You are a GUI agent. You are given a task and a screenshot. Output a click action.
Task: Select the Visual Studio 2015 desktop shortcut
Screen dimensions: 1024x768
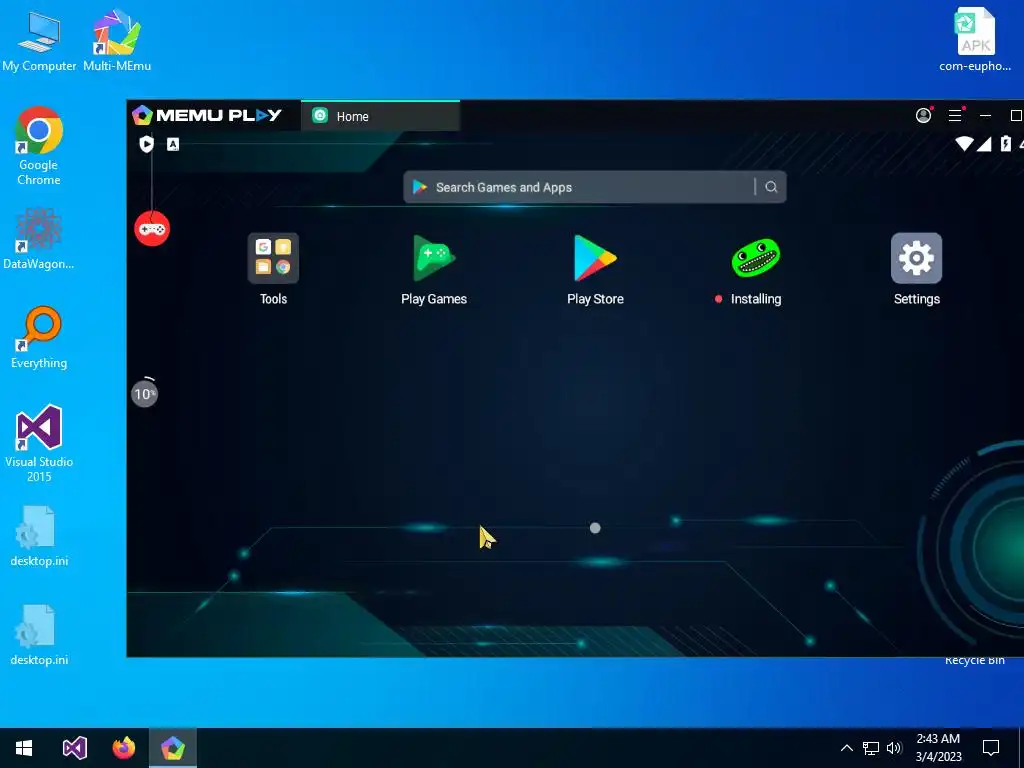click(39, 443)
